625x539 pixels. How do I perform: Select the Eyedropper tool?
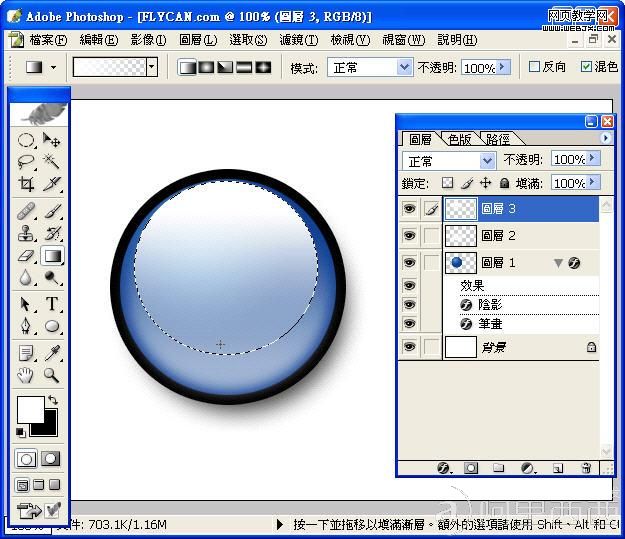coord(52,353)
